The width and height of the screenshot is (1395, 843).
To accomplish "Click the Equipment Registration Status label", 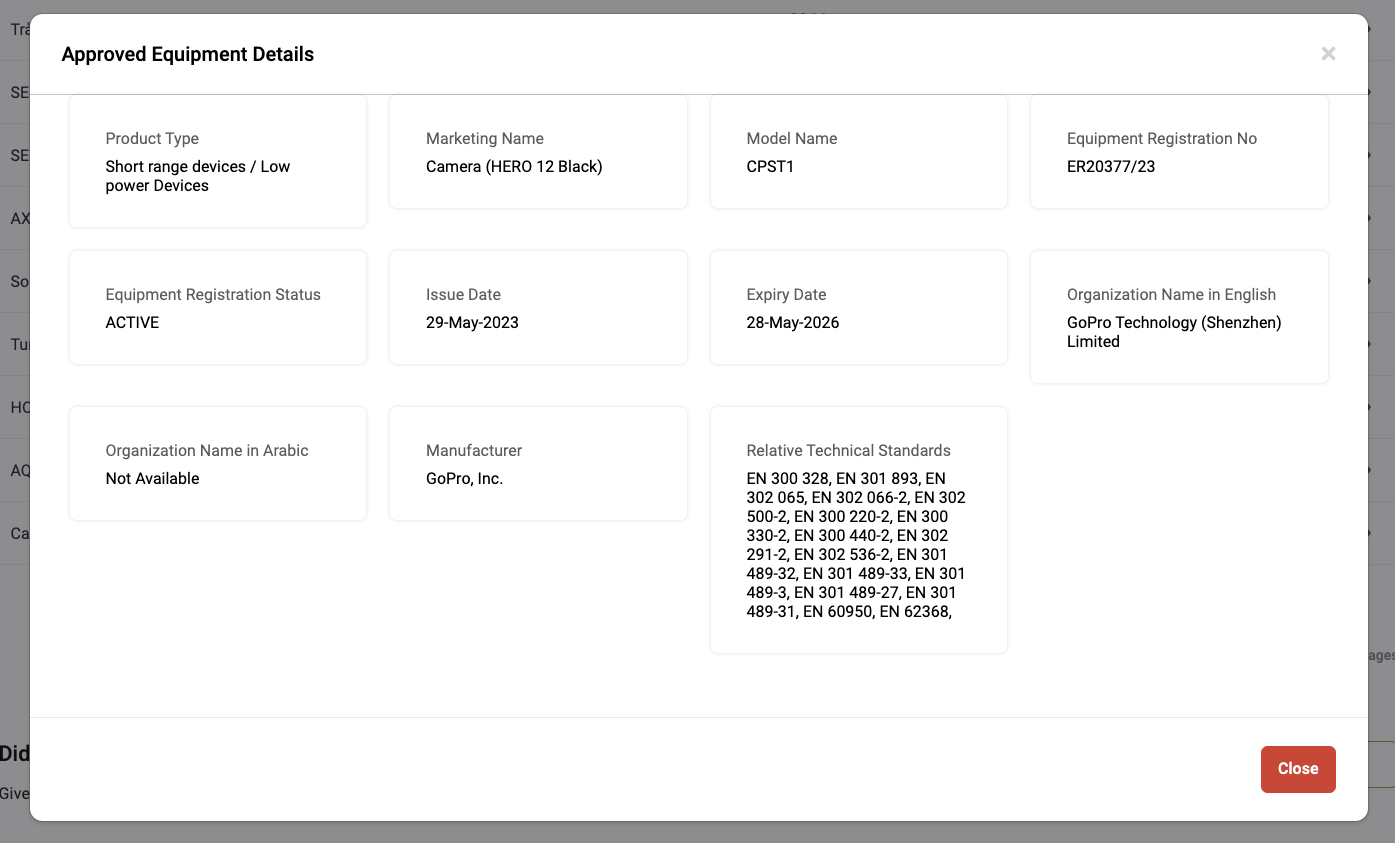I will pyautogui.click(x=213, y=295).
